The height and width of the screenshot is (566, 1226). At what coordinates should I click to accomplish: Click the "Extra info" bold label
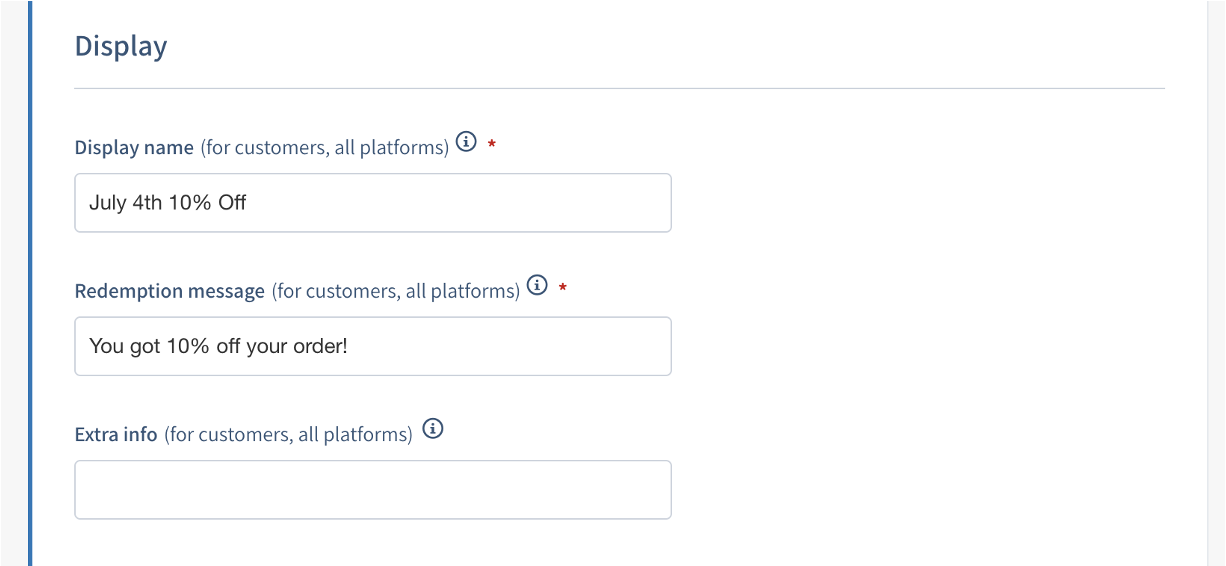(x=116, y=435)
